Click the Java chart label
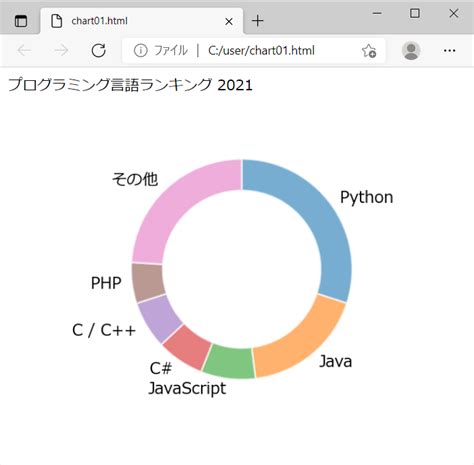This screenshot has height=465, width=474. pos(335,361)
